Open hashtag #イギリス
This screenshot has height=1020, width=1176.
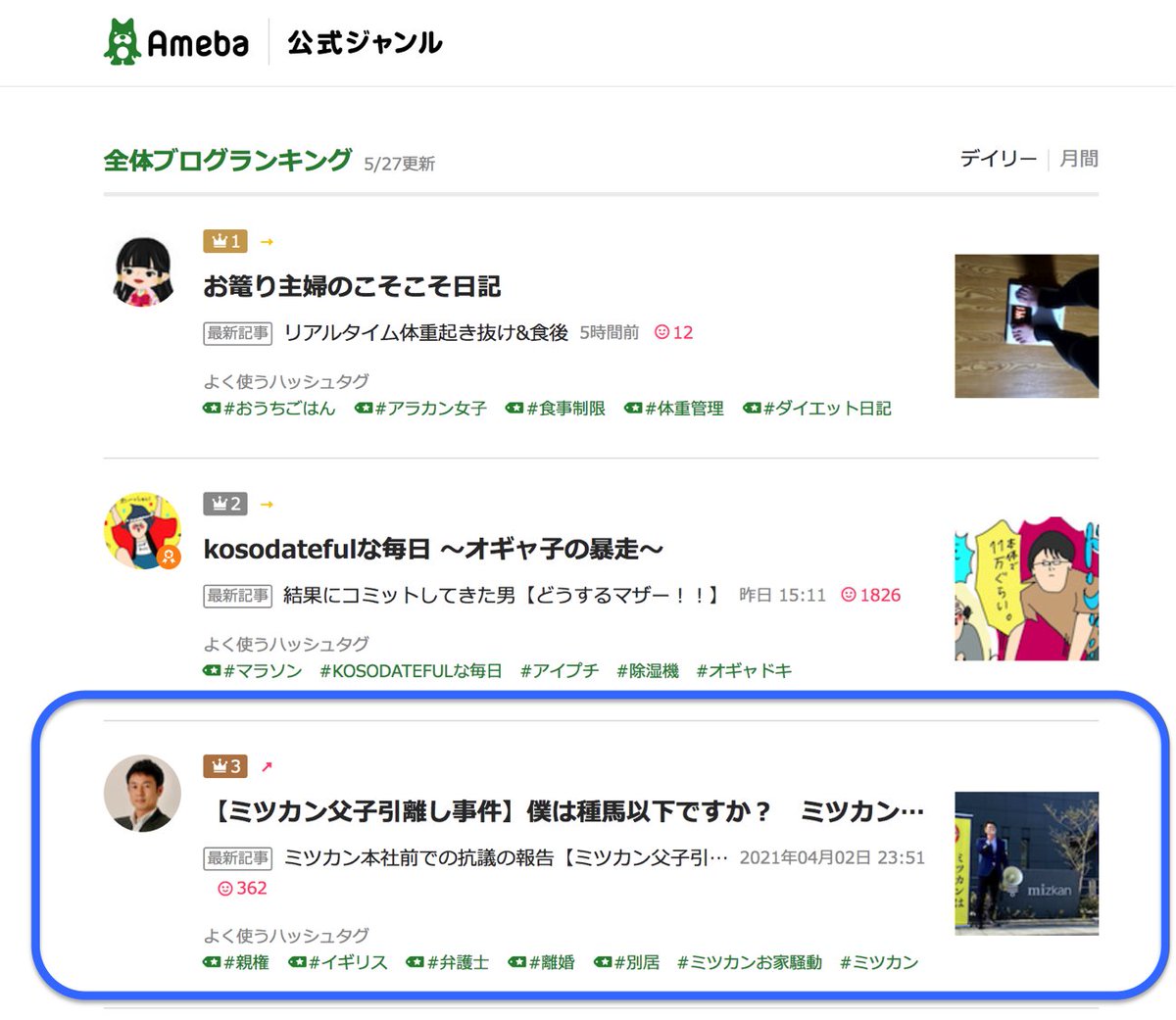(x=338, y=963)
